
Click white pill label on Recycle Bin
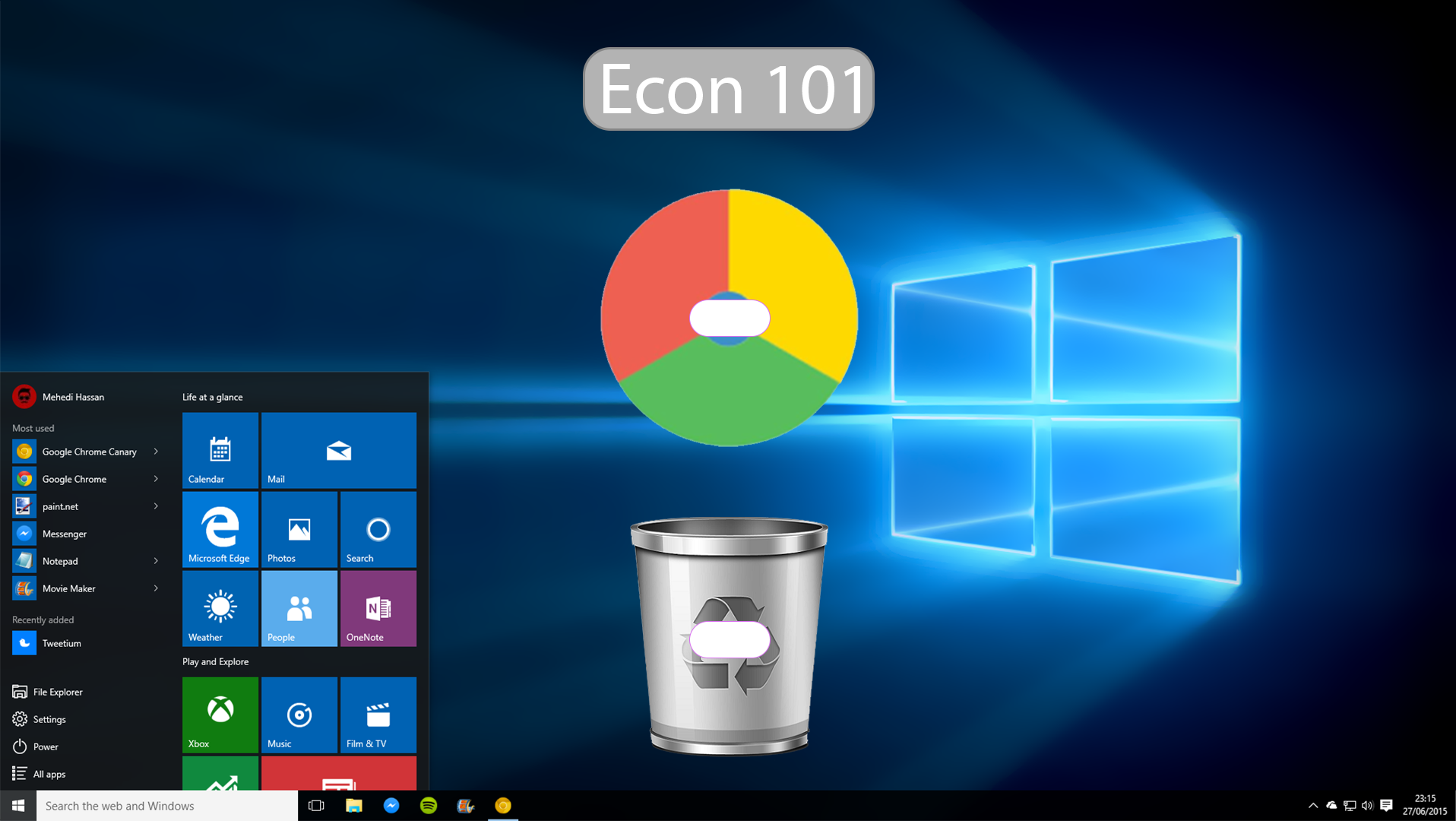point(730,639)
